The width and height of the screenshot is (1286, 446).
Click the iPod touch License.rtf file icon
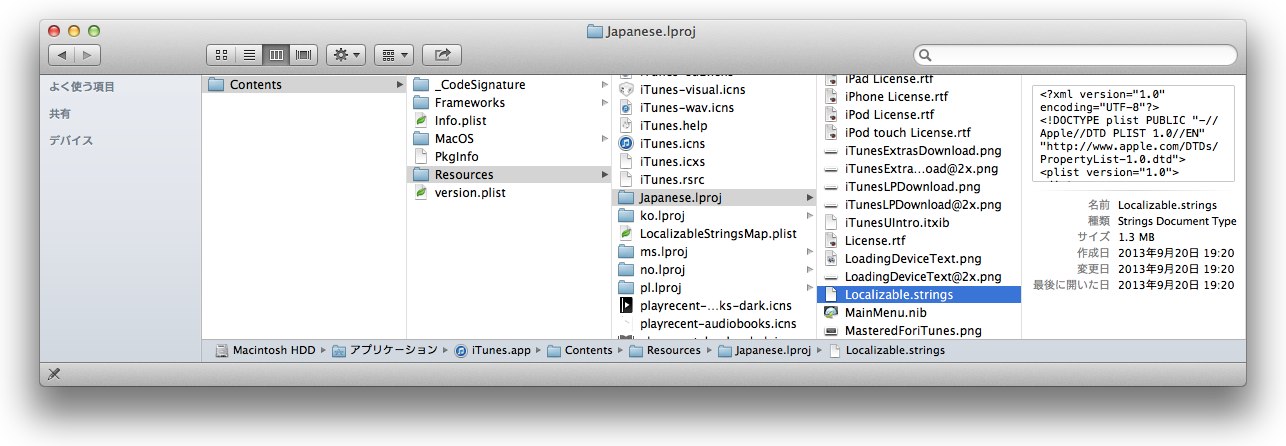[x=830, y=133]
